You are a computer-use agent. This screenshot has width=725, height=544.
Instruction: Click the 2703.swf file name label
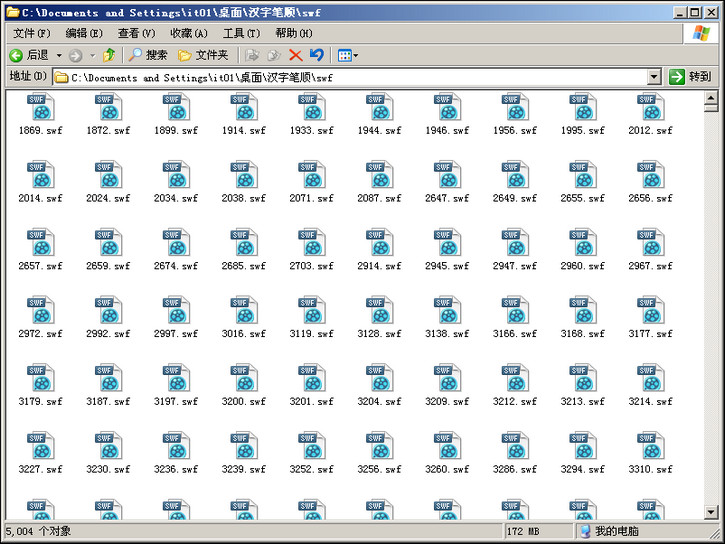(312, 266)
